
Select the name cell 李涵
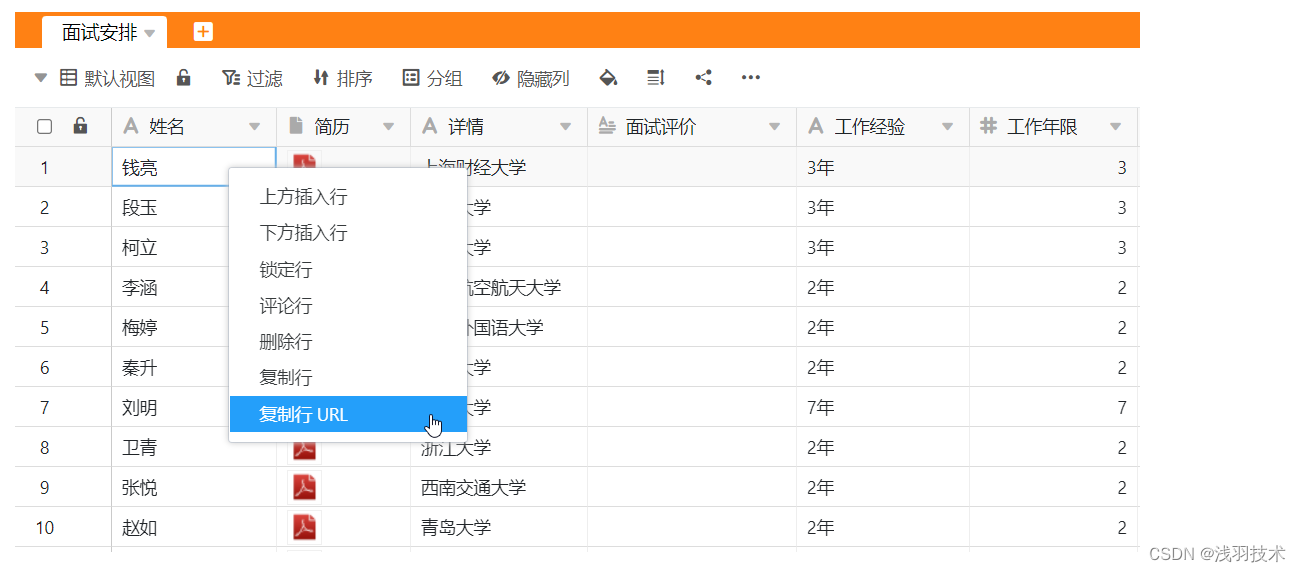170,287
